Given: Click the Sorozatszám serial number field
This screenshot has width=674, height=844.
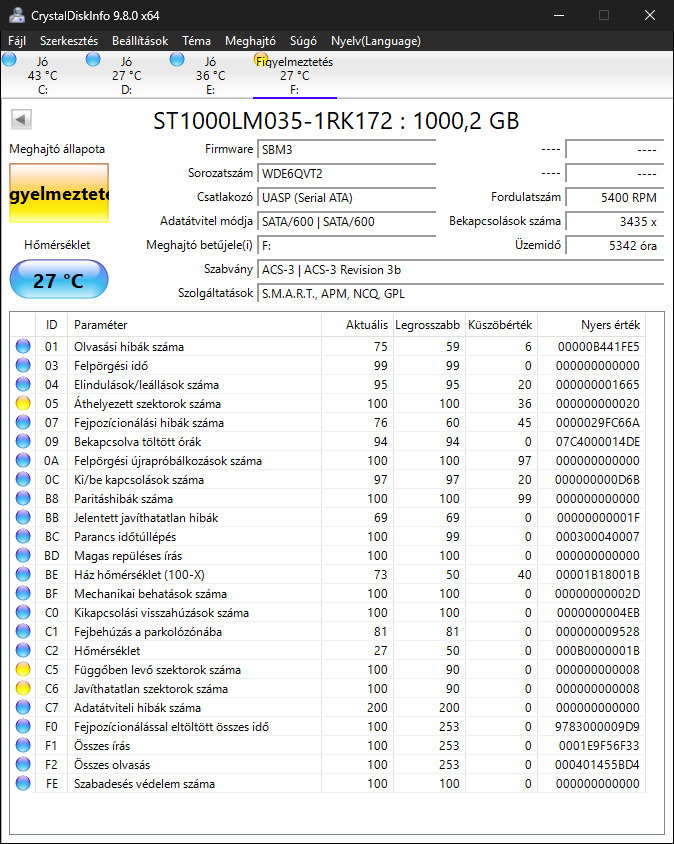Looking at the screenshot, I should tap(347, 173).
